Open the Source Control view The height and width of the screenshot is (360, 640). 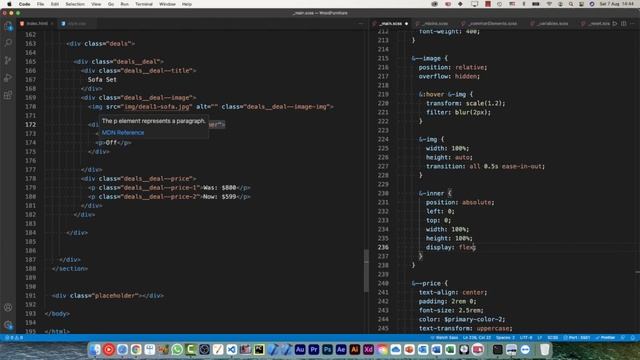[x=8, y=60]
